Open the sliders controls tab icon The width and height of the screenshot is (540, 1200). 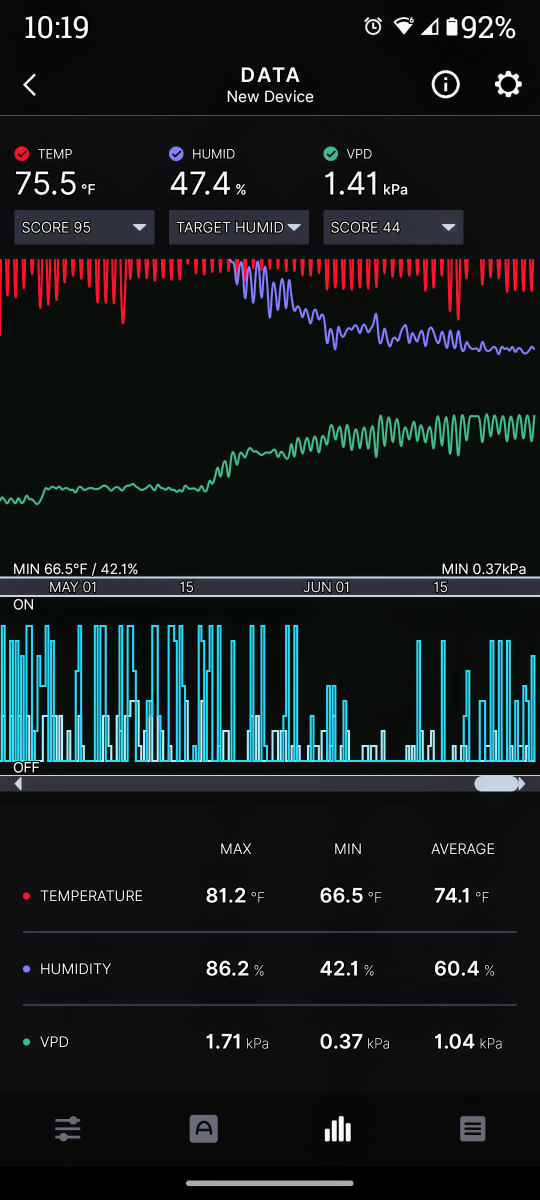[x=68, y=1130]
